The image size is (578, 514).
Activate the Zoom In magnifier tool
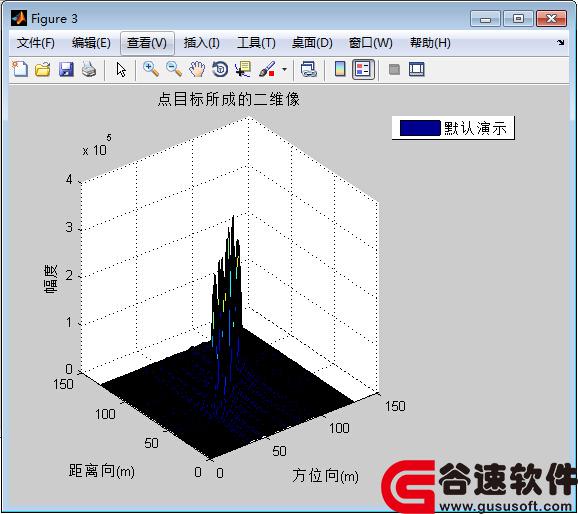point(151,69)
